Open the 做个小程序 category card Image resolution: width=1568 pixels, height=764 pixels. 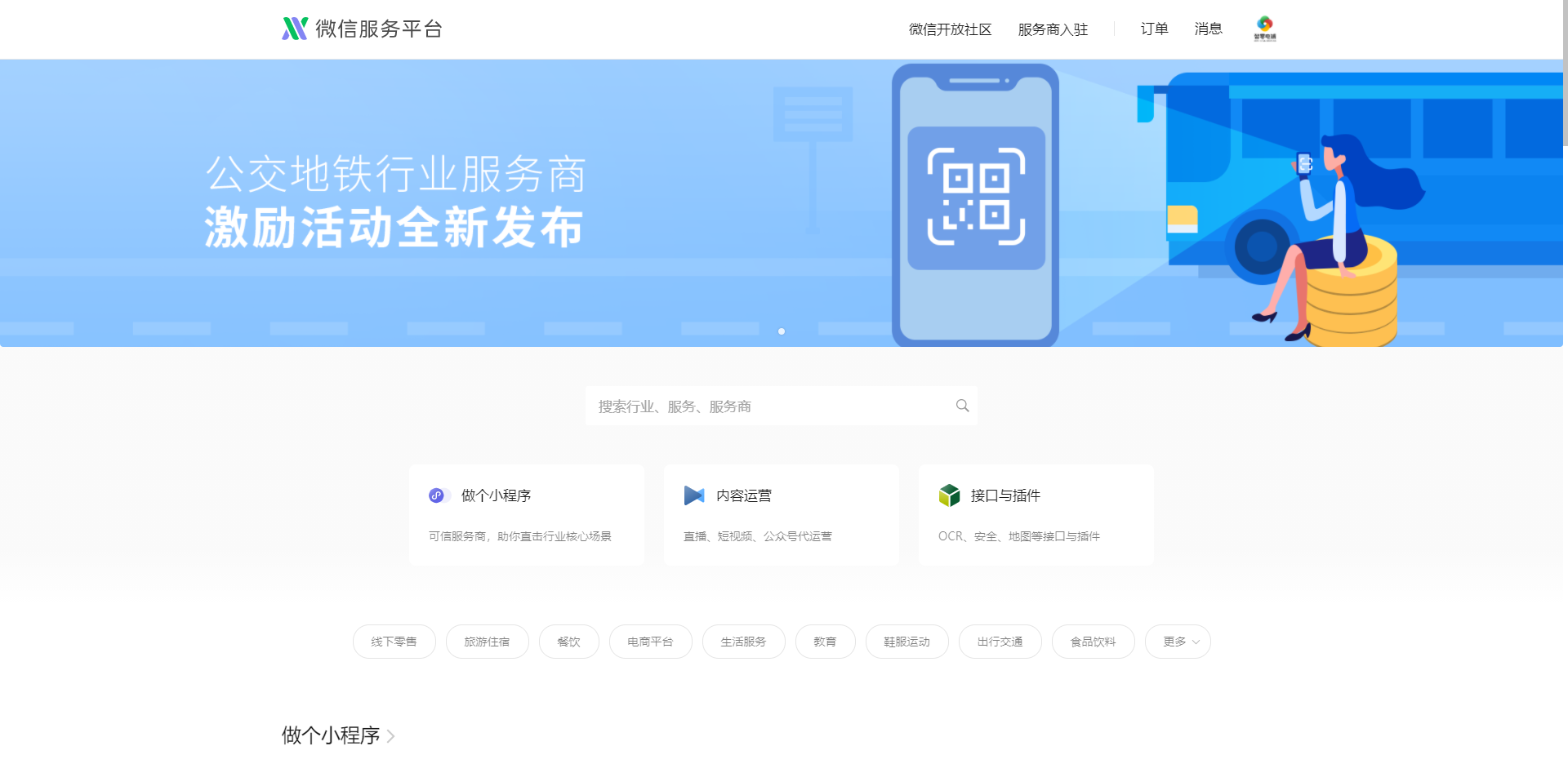click(527, 515)
